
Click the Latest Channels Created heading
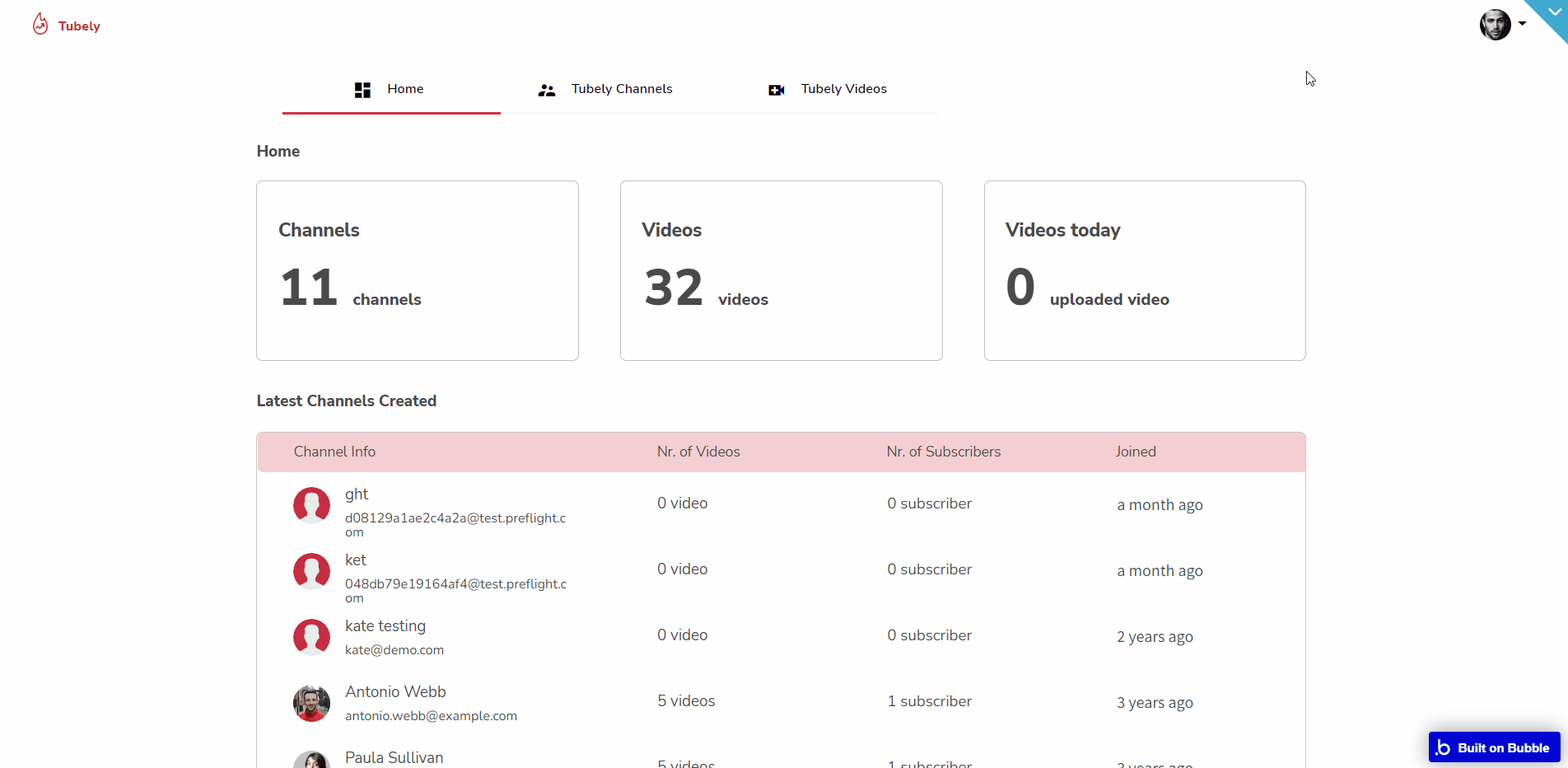(x=347, y=401)
